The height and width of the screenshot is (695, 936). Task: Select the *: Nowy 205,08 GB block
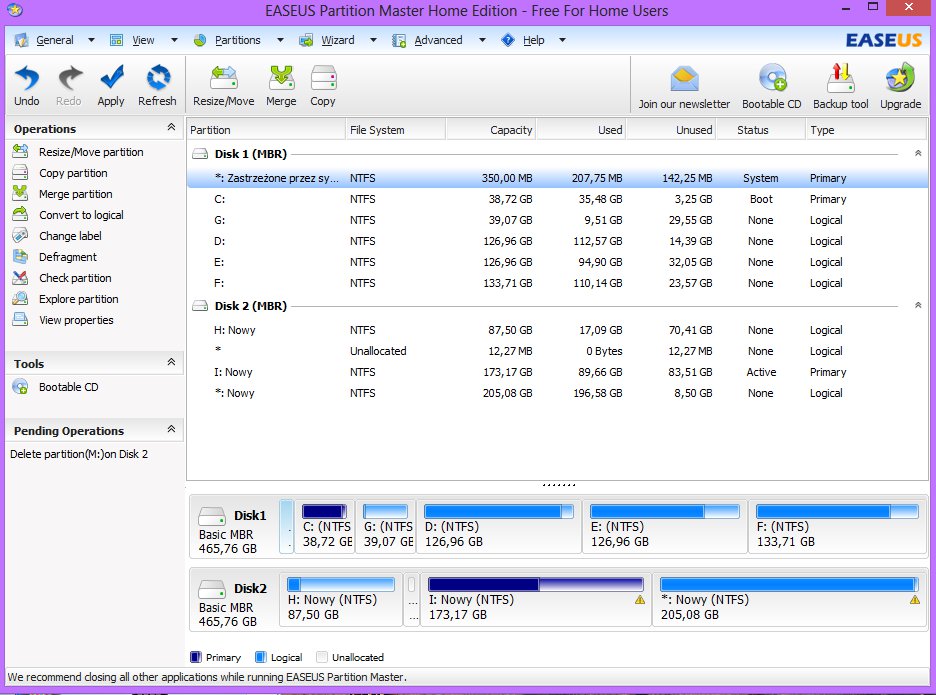point(789,600)
